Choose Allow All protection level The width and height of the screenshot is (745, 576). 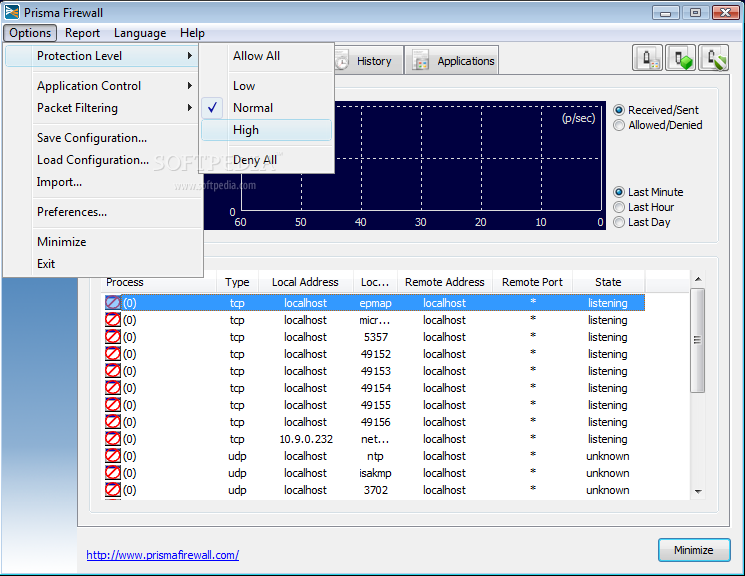point(267,56)
